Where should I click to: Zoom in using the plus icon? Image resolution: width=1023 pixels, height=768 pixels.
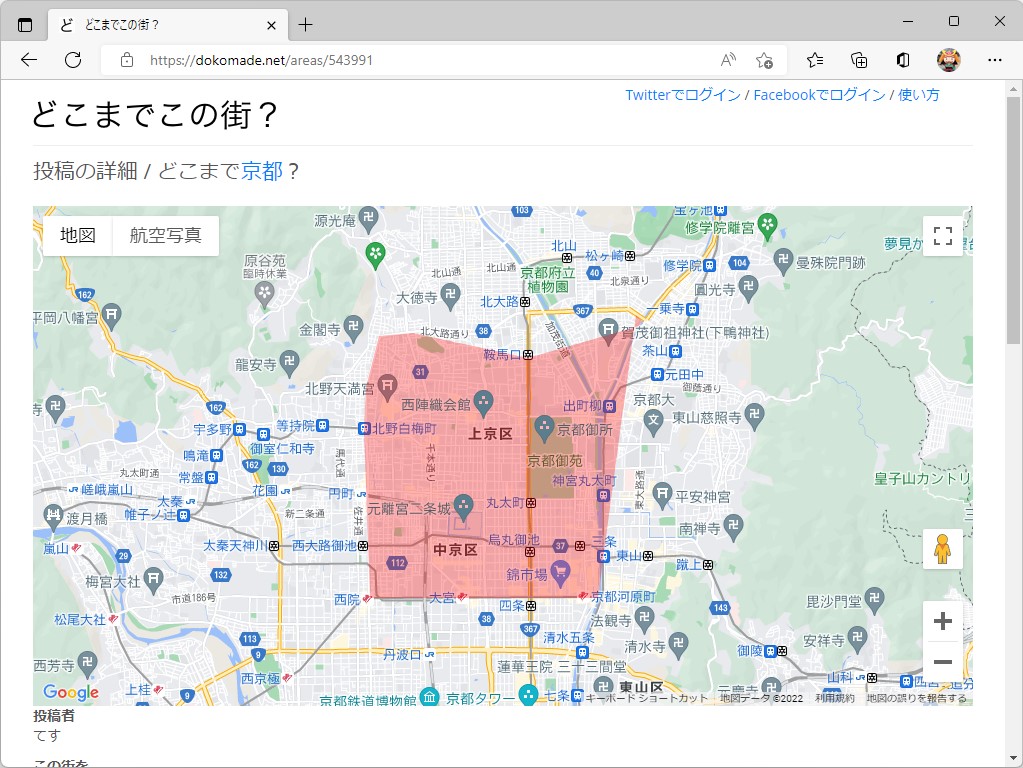coord(941,620)
